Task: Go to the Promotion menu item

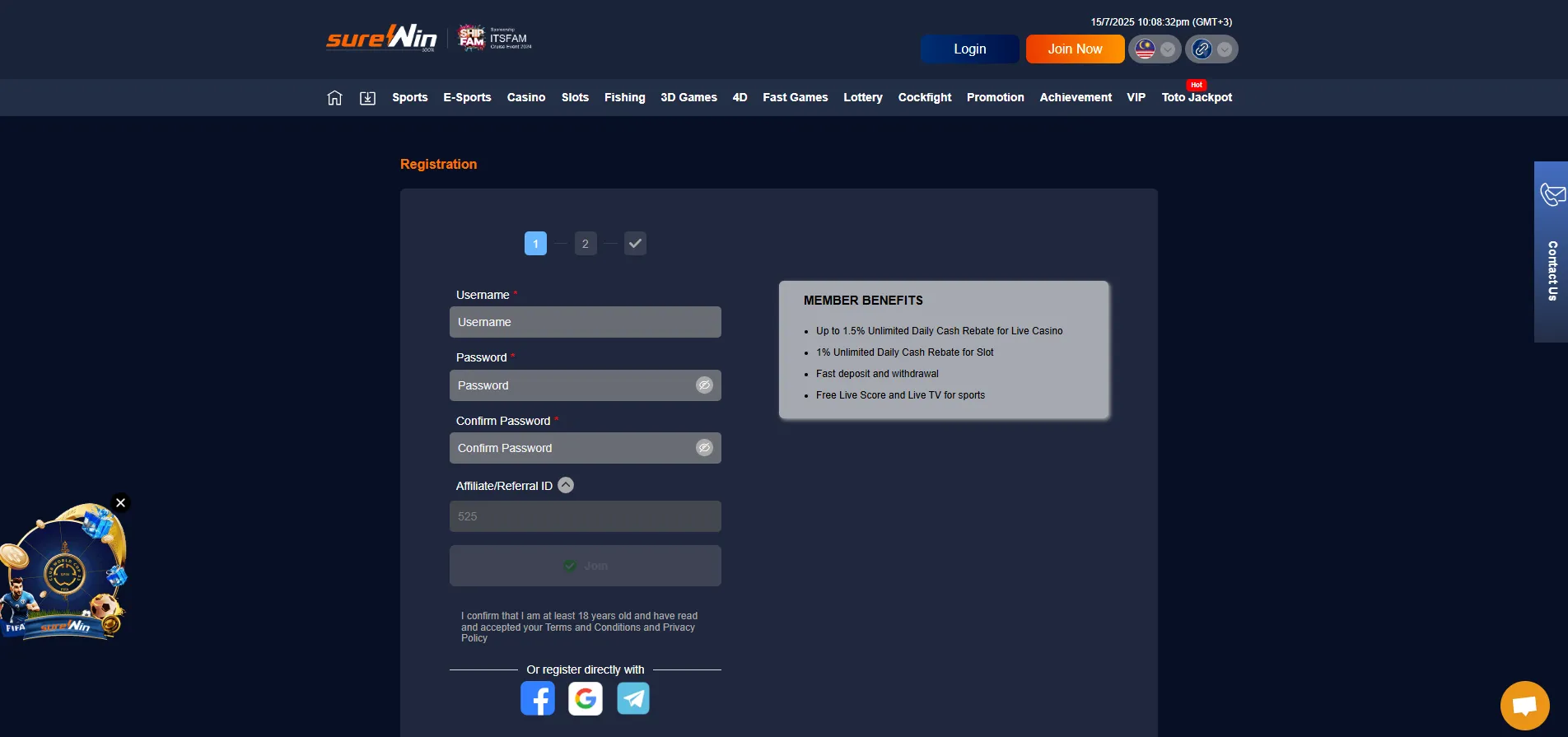Action: point(995,97)
